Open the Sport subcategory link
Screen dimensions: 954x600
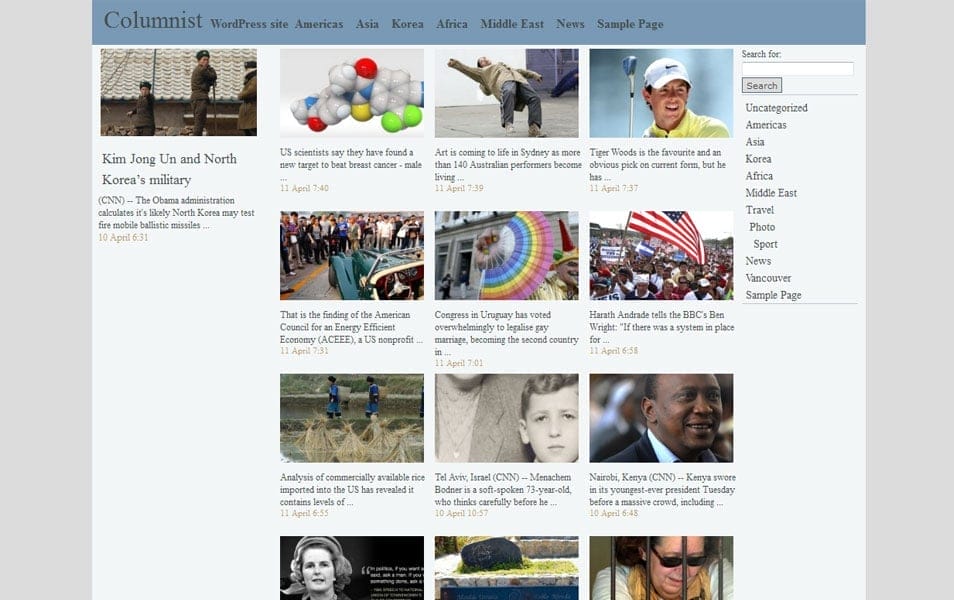coord(765,244)
